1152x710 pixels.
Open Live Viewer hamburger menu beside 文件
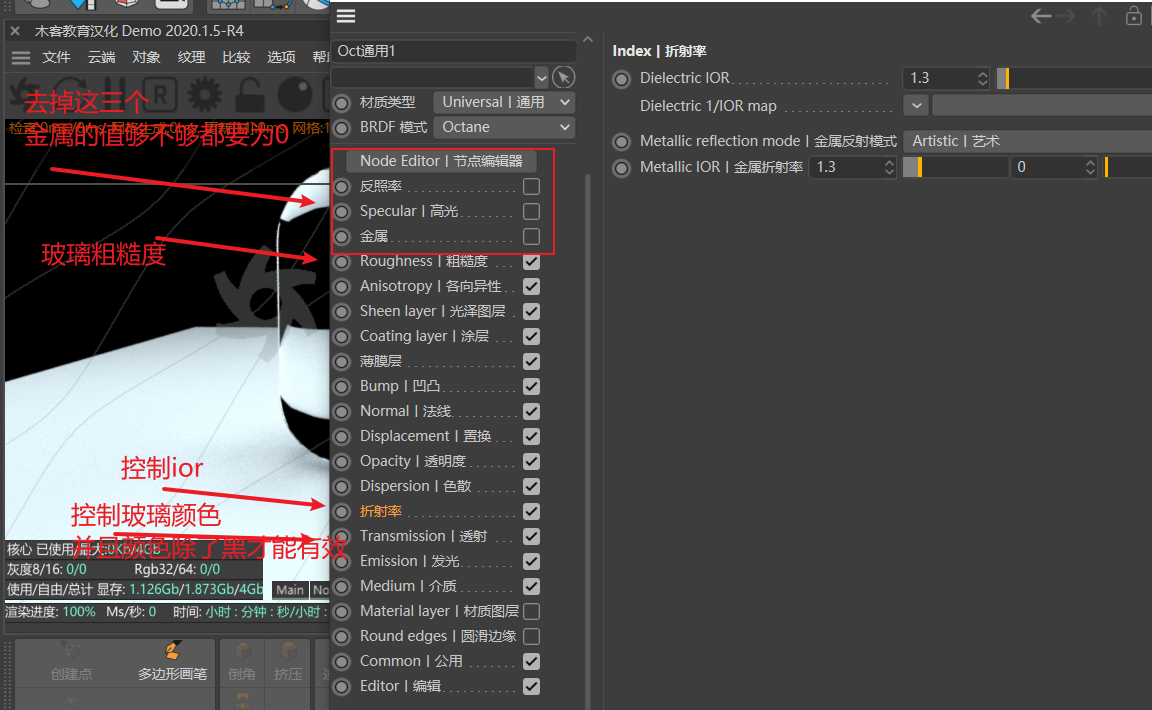click(21, 57)
